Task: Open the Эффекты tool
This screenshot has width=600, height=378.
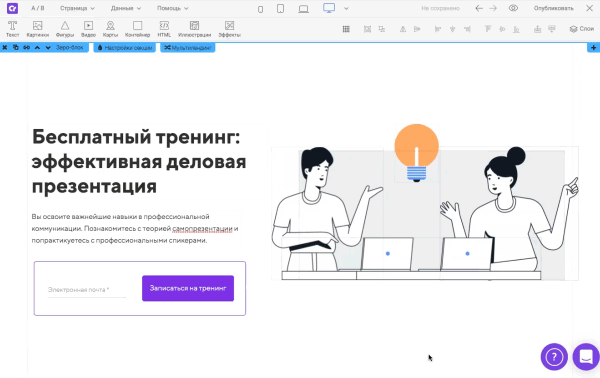Action: 229,29
